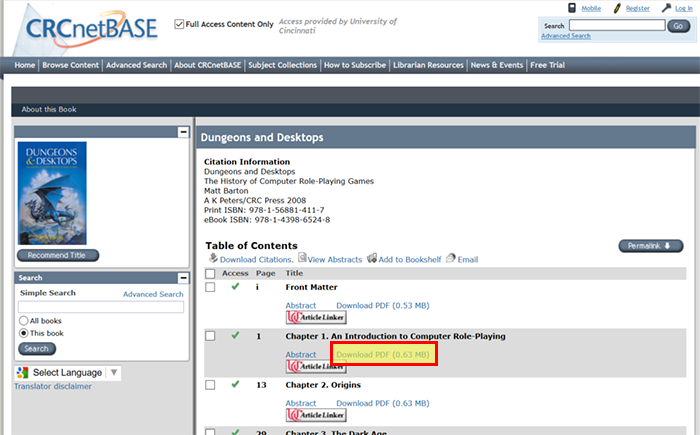700x435 pixels.
Task: Open Free Trial menu item
Action: point(548,65)
